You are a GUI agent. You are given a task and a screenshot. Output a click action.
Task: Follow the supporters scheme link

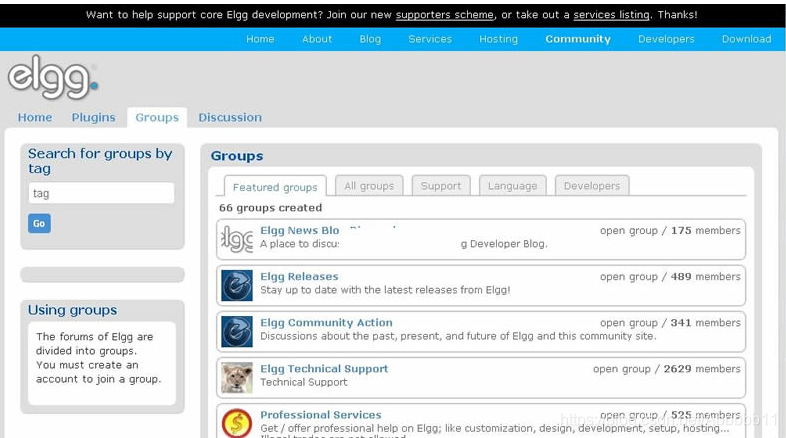[445, 15]
